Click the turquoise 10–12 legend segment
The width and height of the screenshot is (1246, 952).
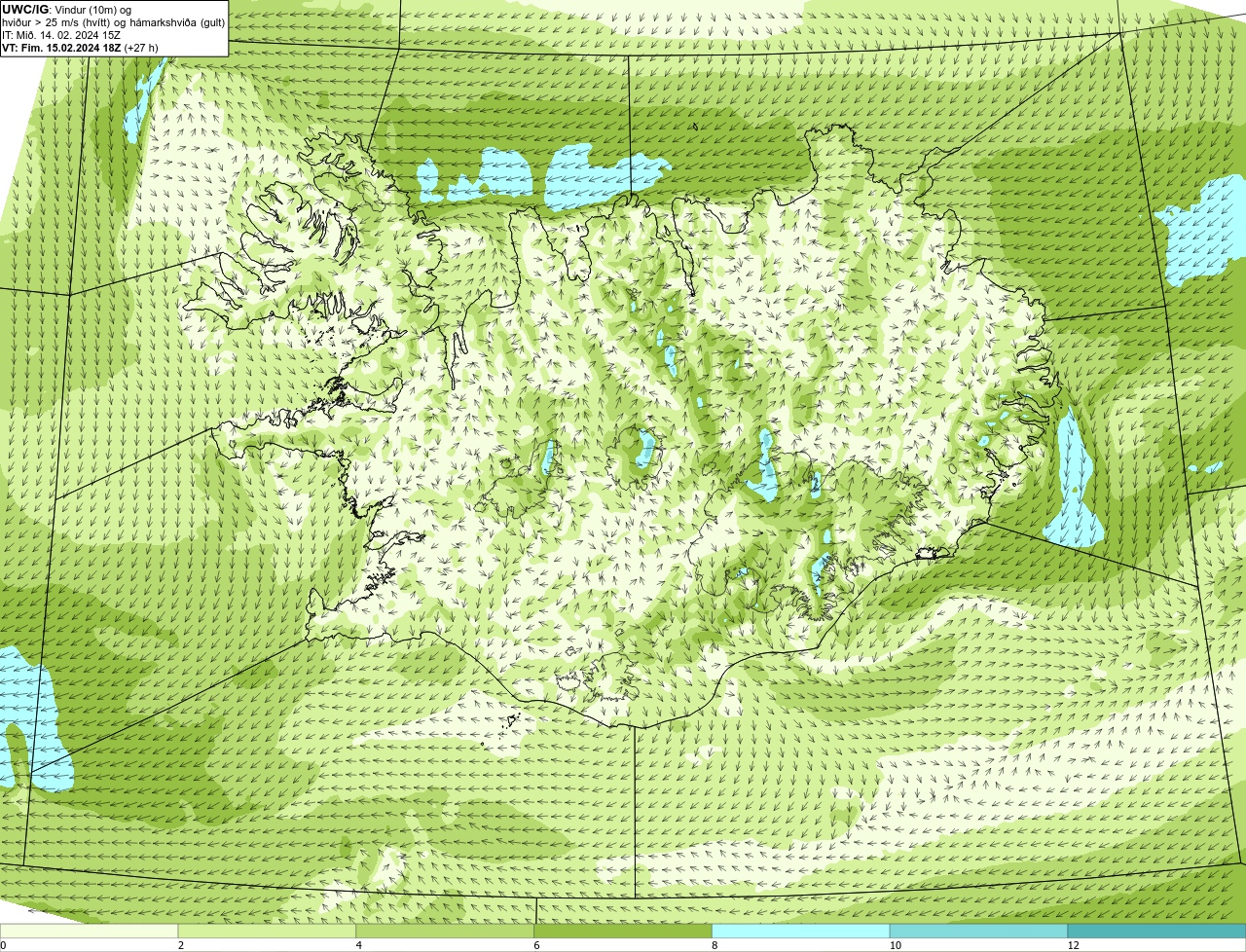pyautogui.click(x=979, y=931)
